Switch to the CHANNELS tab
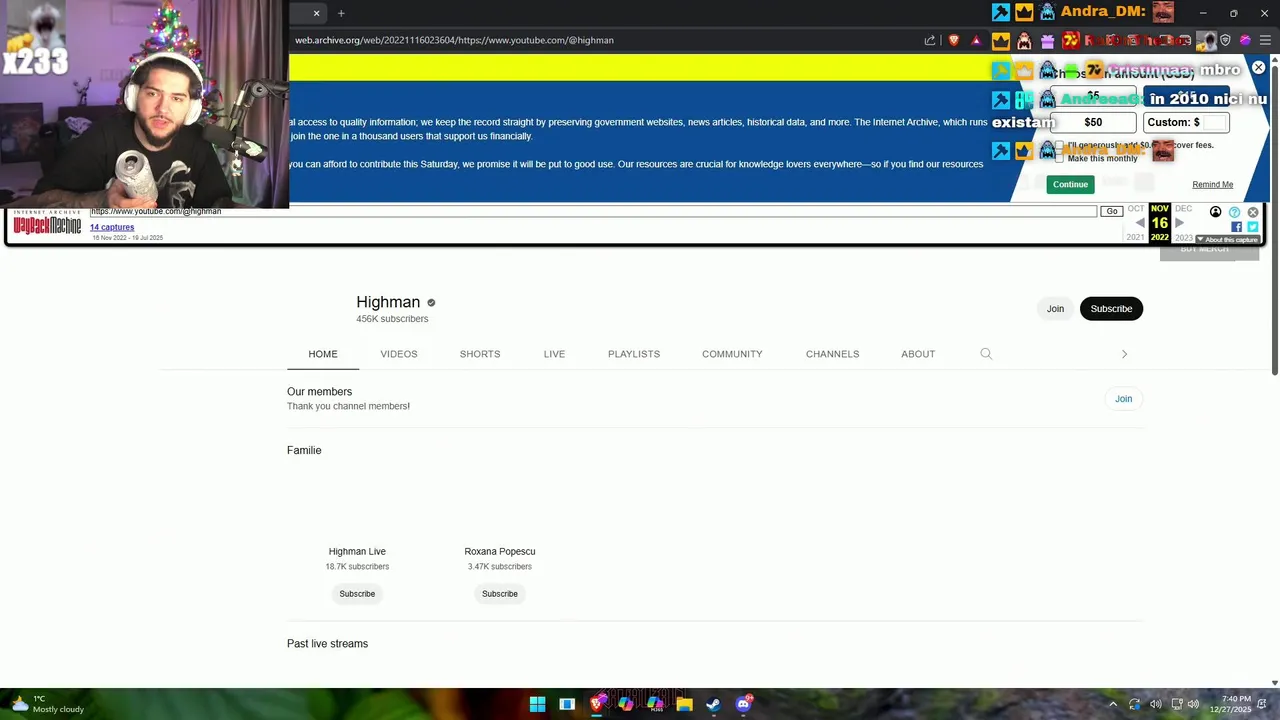1280x720 pixels. click(832, 354)
